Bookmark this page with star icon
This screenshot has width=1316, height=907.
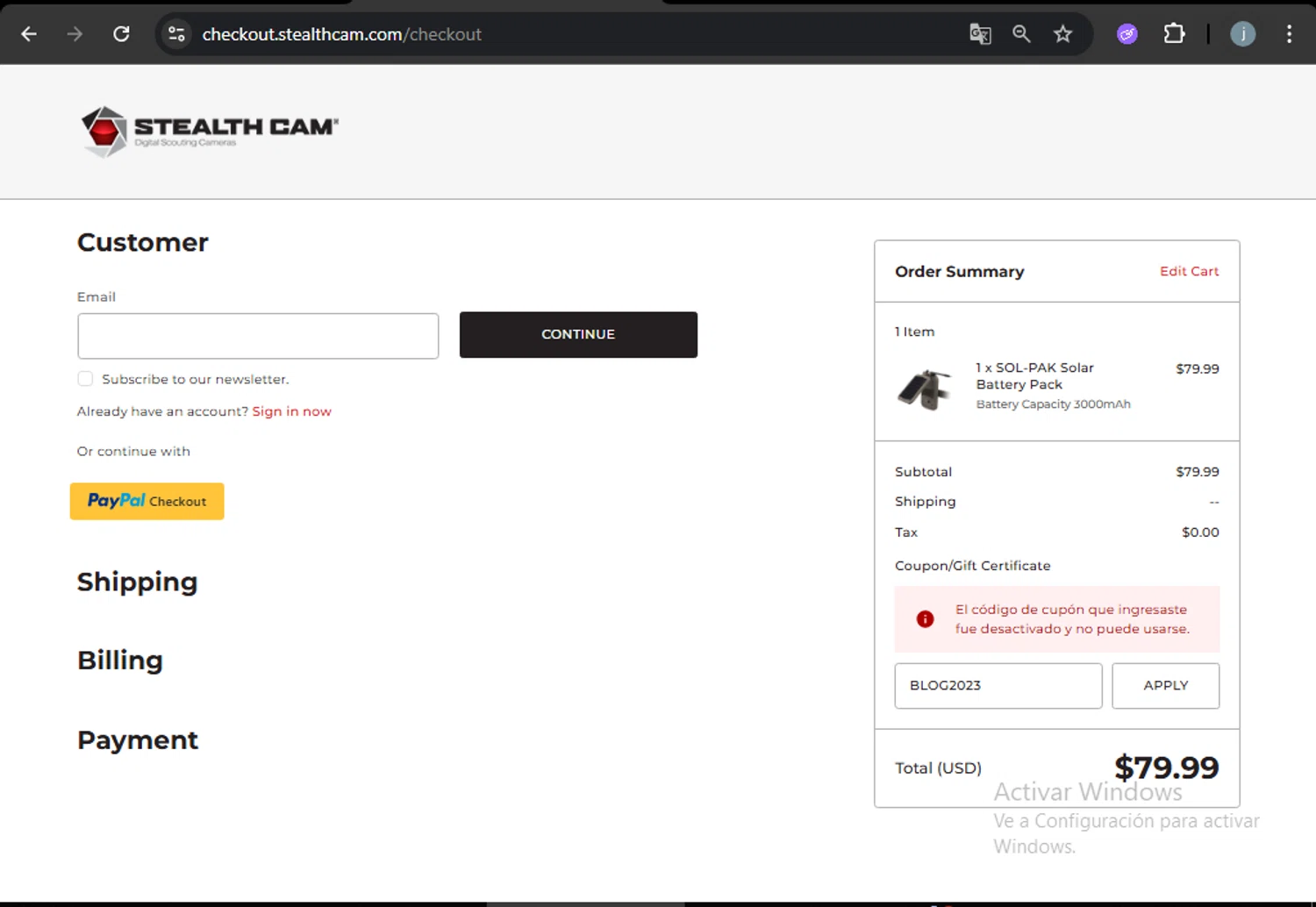1063,34
